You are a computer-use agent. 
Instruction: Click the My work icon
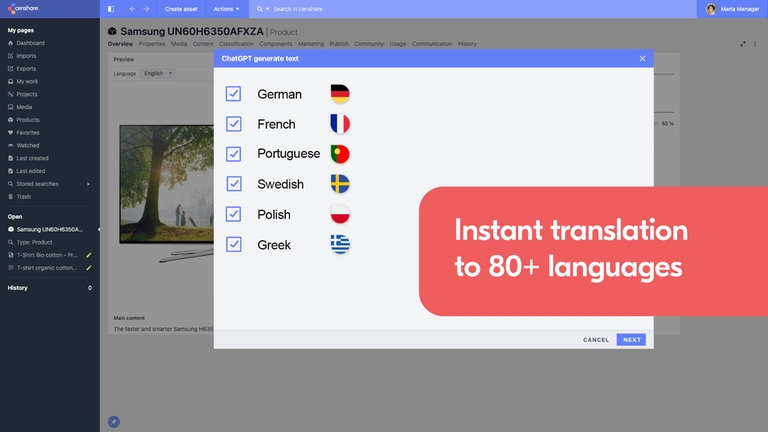(x=10, y=81)
